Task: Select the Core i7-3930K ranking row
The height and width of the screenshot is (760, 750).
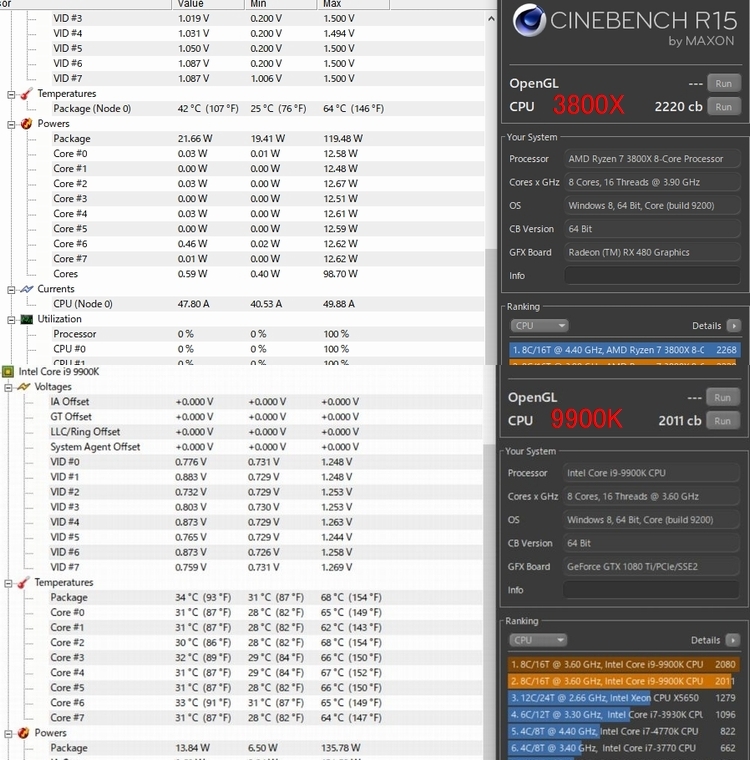Action: click(623, 714)
